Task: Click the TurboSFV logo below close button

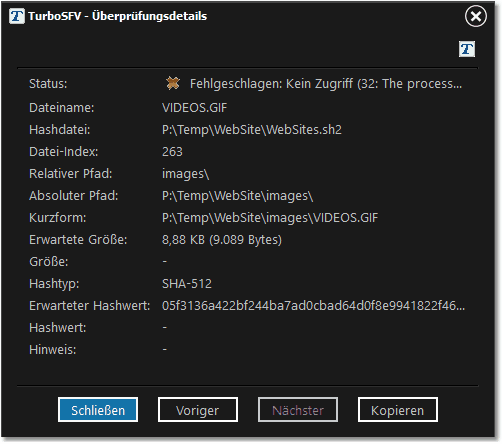Action: tap(467, 49)
